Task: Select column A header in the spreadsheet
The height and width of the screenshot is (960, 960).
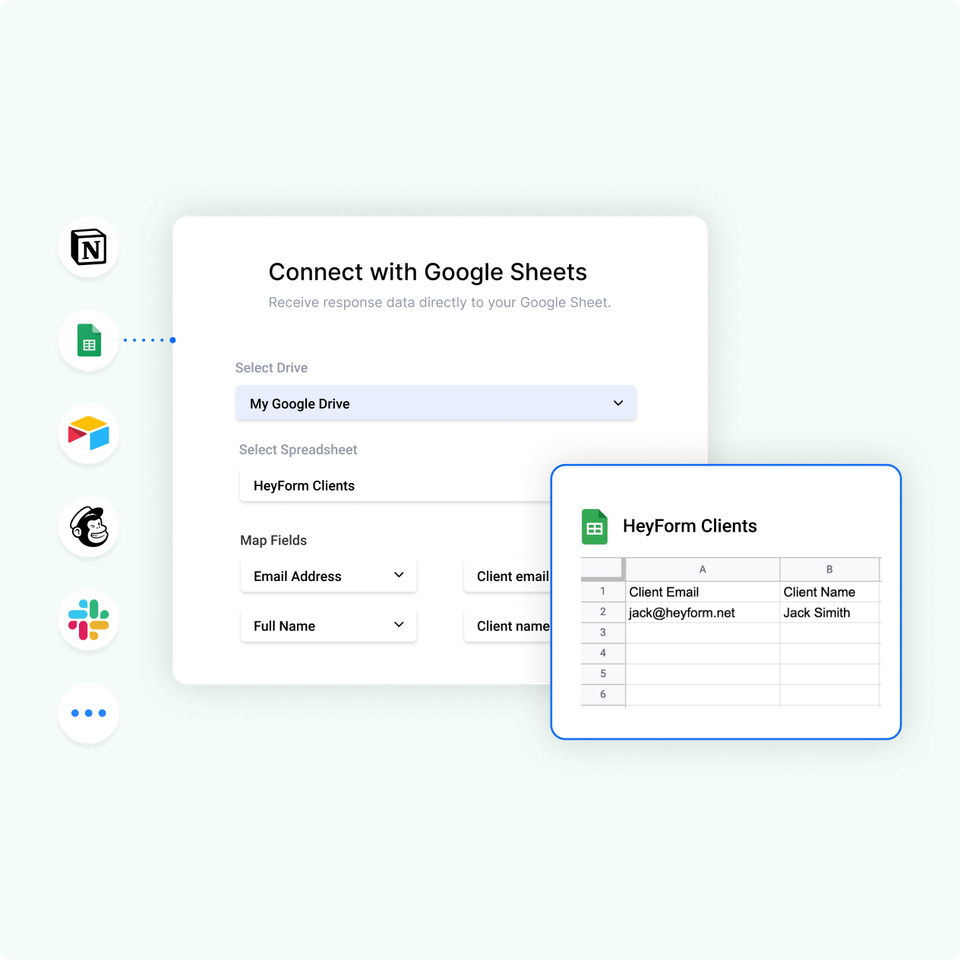Action: [x=702, y=569]
